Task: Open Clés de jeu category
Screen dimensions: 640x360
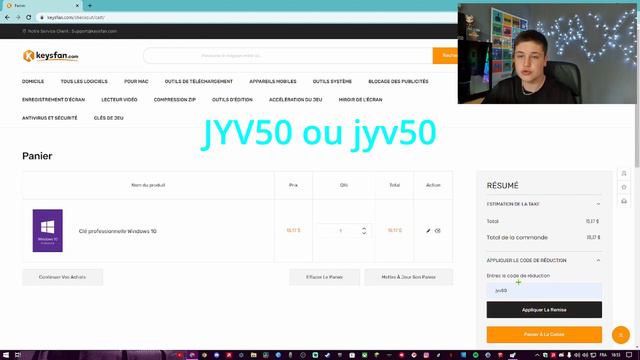Action: tap(109, 118)
